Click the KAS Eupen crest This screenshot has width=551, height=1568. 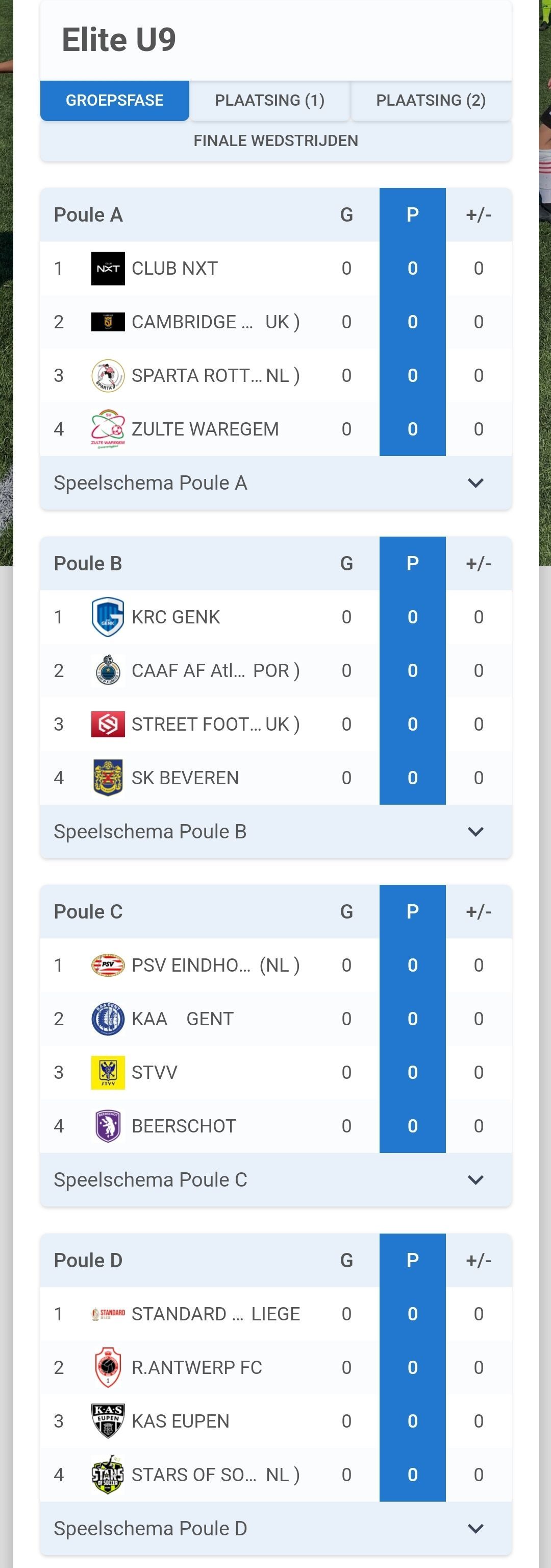pos(108,1420)
